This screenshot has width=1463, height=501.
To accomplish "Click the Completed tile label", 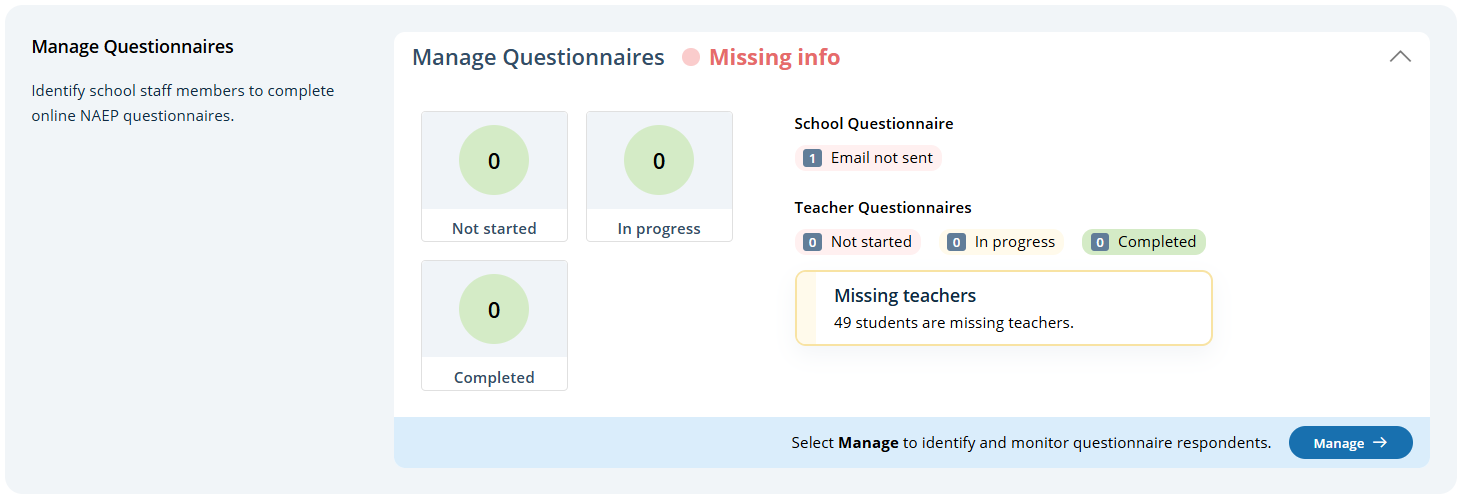I will (x=494, y=377).
